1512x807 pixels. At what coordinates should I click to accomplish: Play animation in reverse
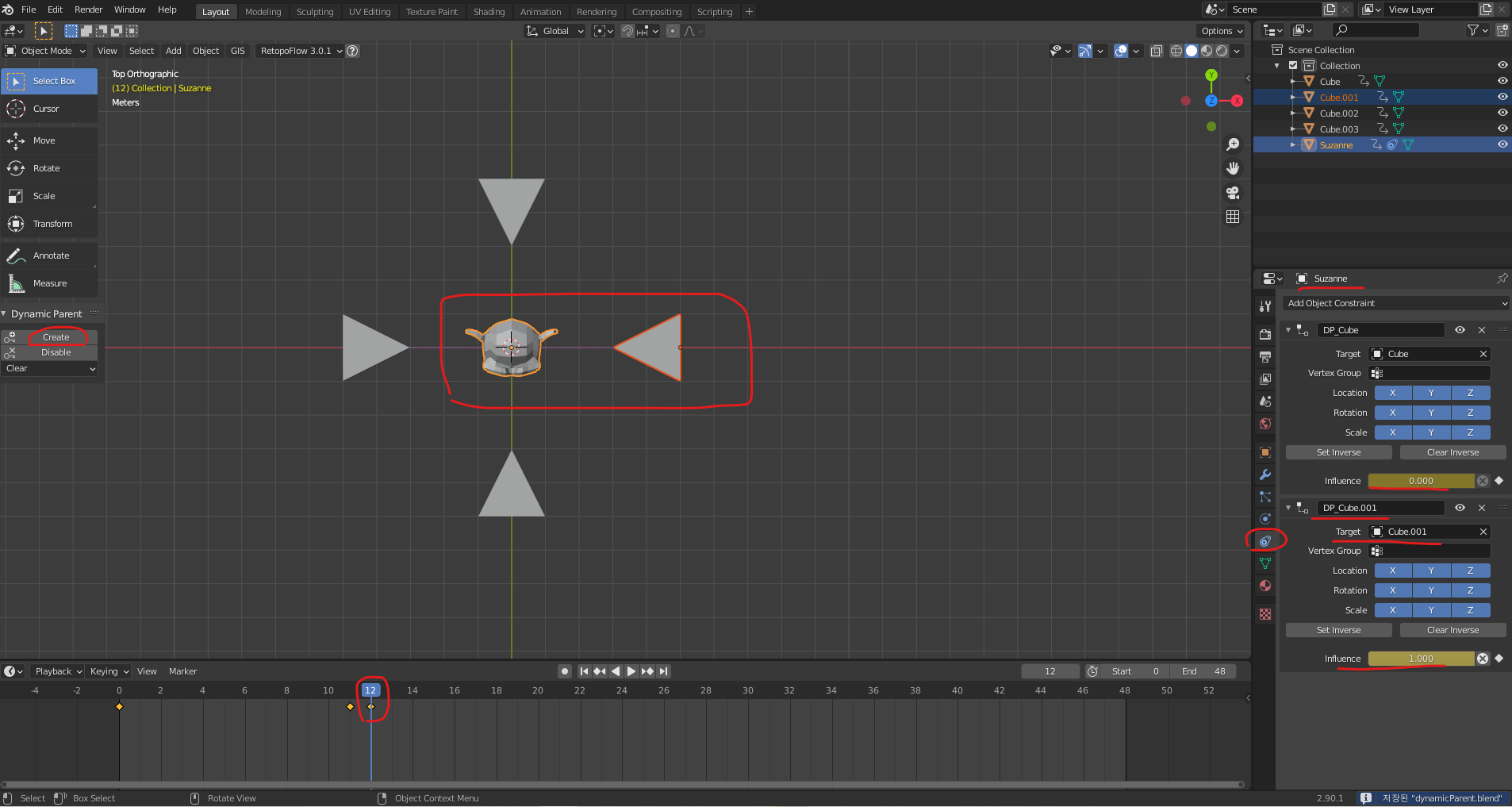click(616, 671)
